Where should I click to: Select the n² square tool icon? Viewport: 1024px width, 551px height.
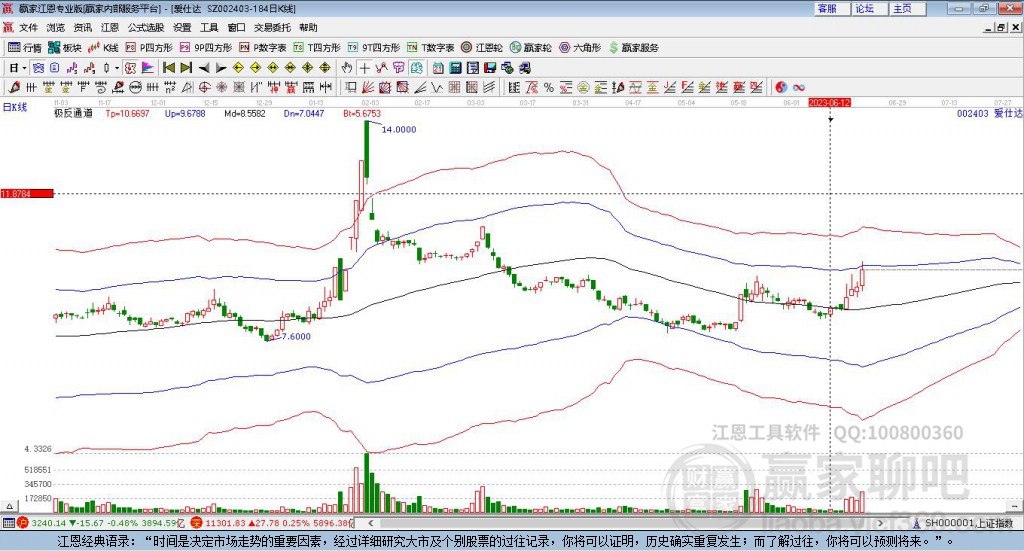[170, 87]
